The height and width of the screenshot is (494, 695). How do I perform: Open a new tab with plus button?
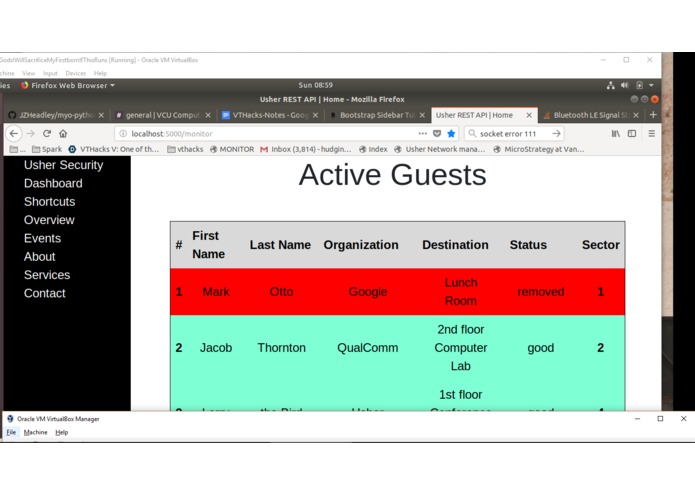[653, 115]
